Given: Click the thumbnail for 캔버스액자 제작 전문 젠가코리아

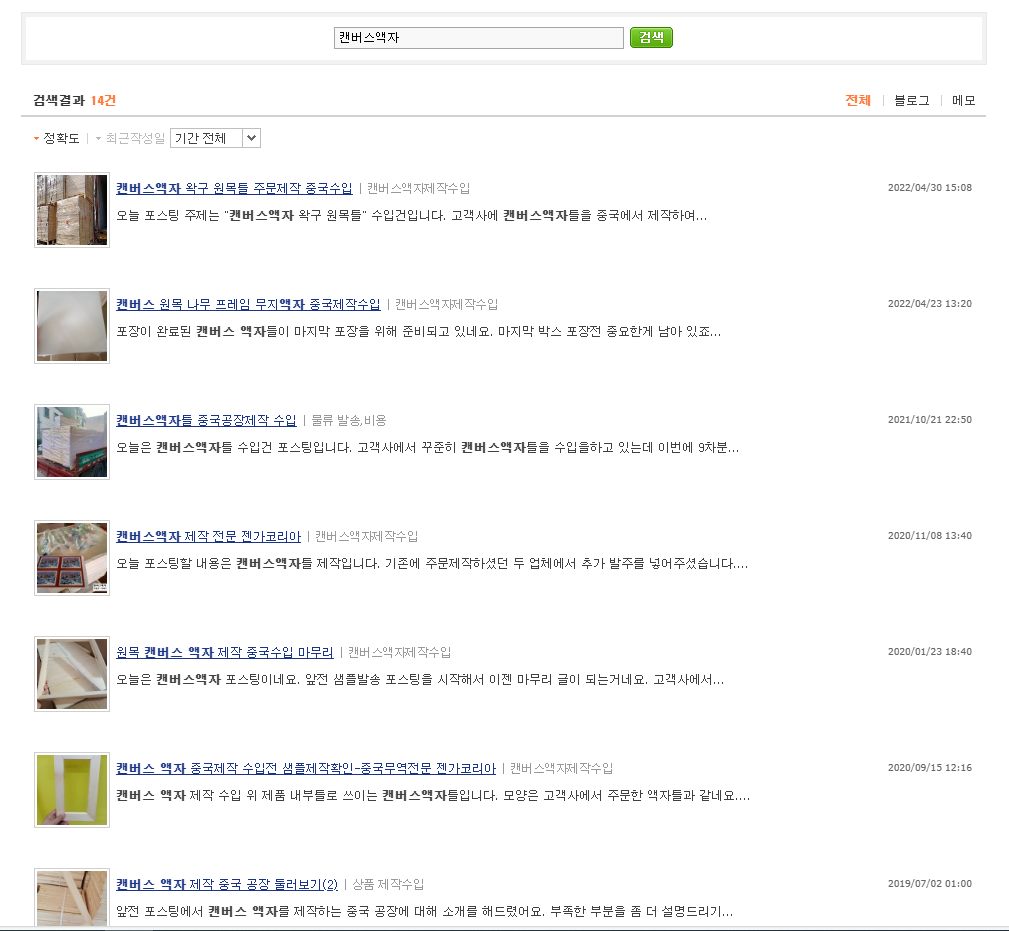Looking at the screenshot, I should point(72,558).
